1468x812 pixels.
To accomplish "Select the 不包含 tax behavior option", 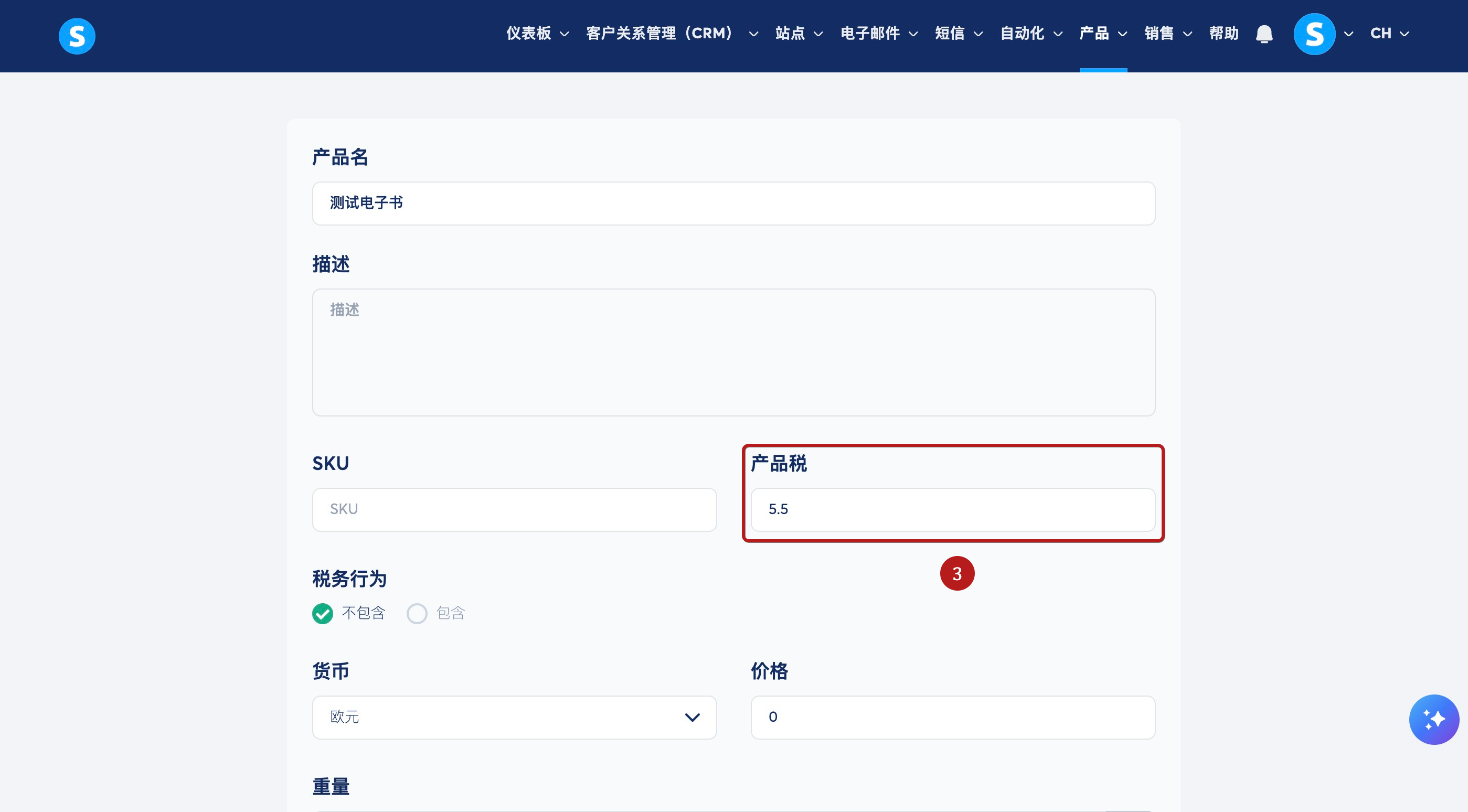I will coord(323,614).
